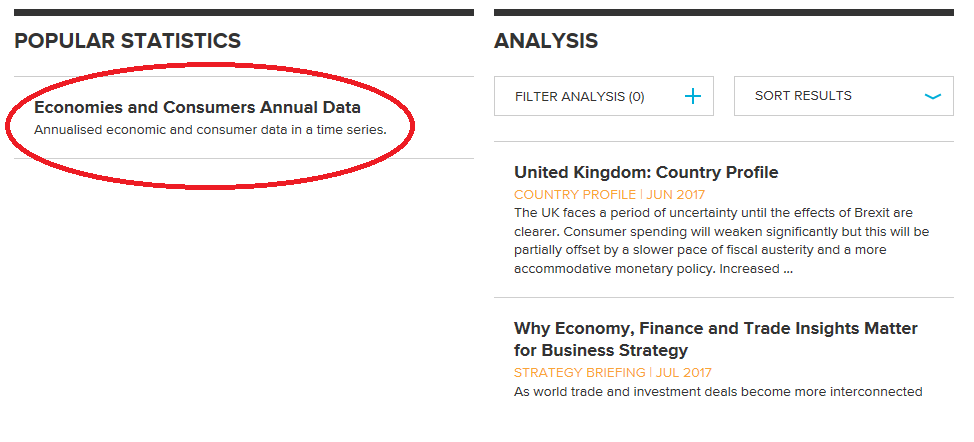Click the world trade and investment deals summary
The height and width of the screenshot is (442, 974).
718,391
